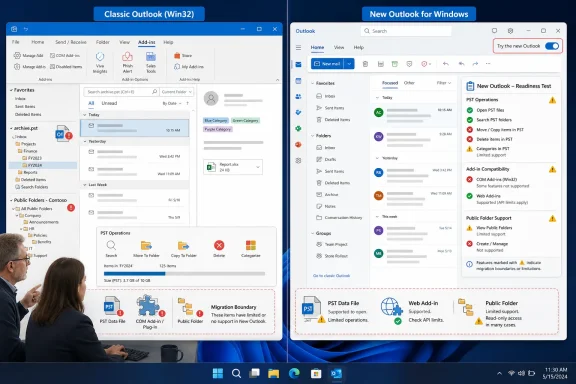
Task: Open the Send / Receive ribbon tab
Action: pyautogui.click(x=71, y=42)
